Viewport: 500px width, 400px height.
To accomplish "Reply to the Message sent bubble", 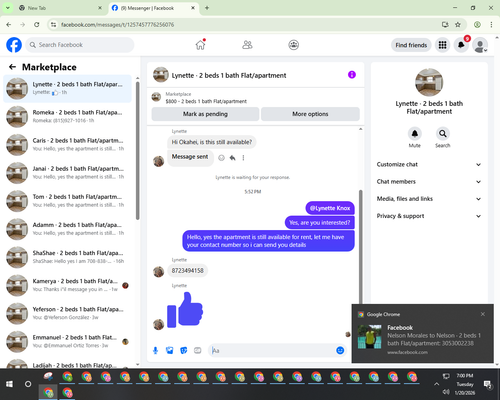I will 232,158.
